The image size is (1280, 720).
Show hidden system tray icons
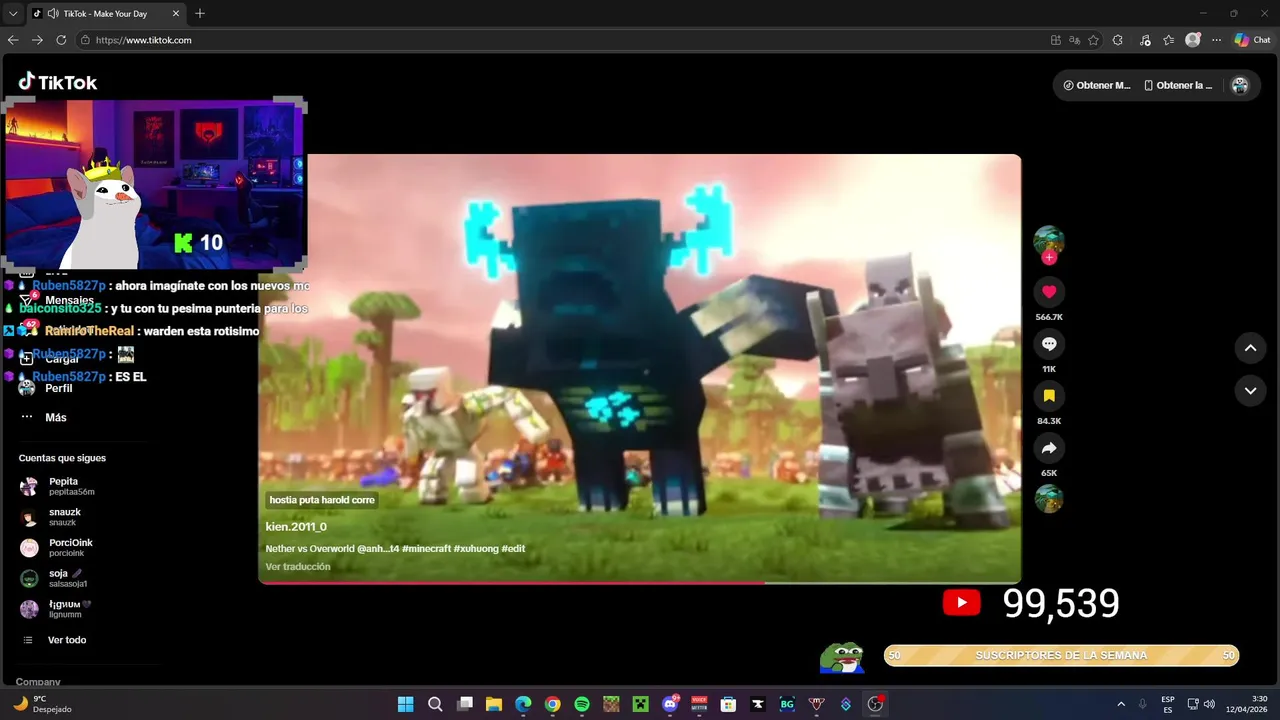coord(1121,704)
